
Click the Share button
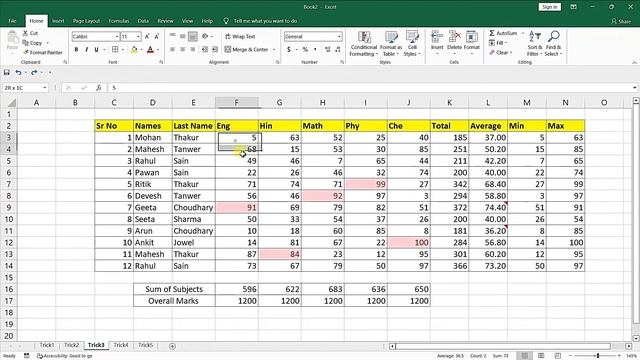(621, 21)
